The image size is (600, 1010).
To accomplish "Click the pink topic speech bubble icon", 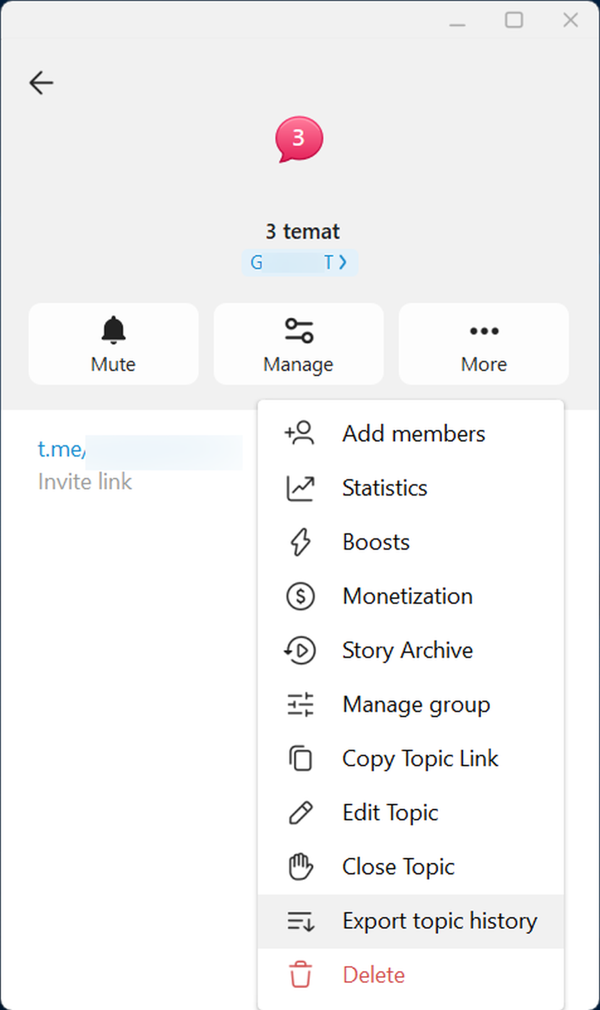I will tap(299, 141).
